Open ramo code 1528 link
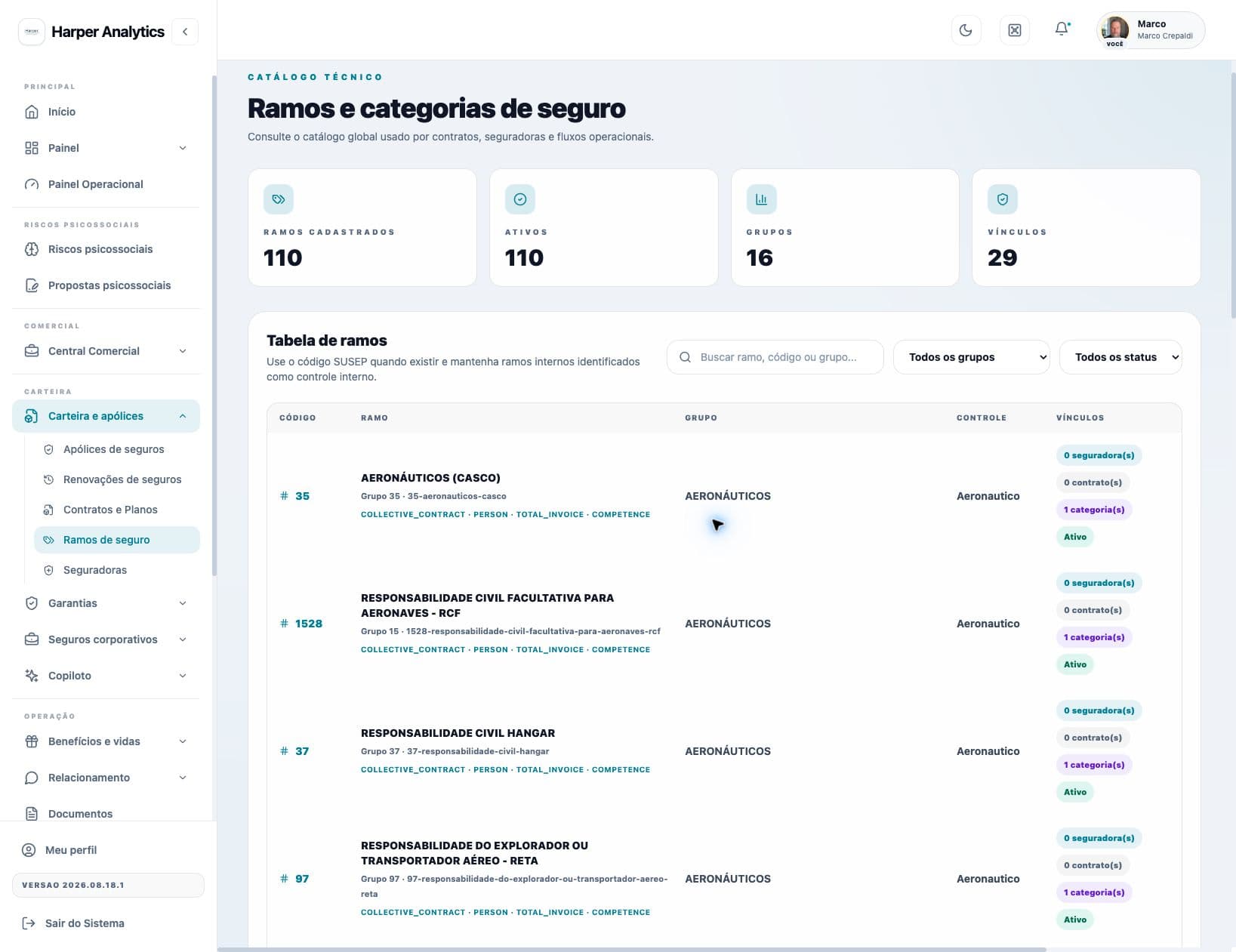 point(301,624)
